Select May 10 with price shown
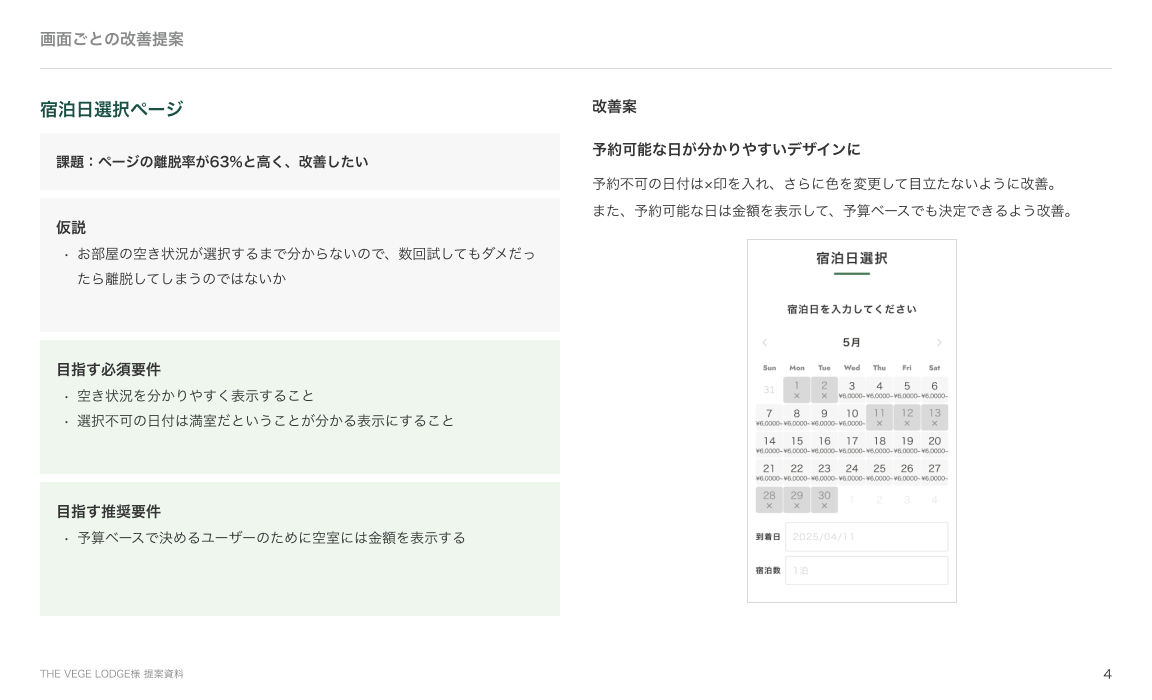Screen dimensions: 1152x700 point(852,417)
